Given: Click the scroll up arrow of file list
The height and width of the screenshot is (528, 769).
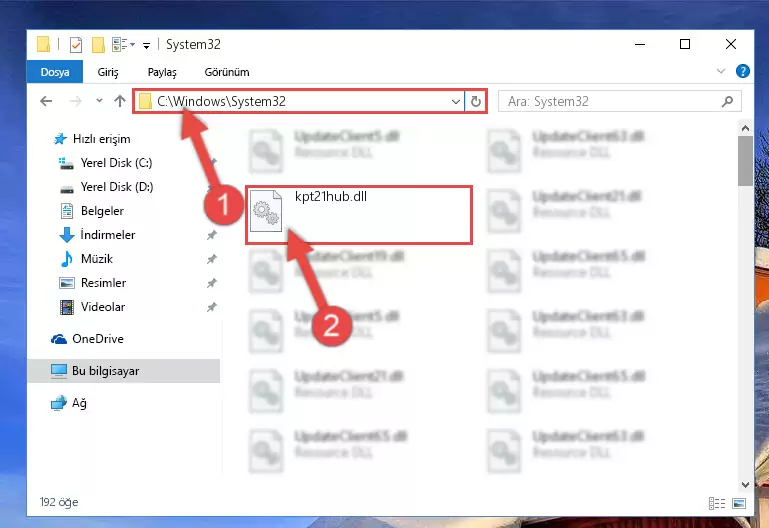Looking at the screenshot, I should pyautogui.click(x=745, y=128).
